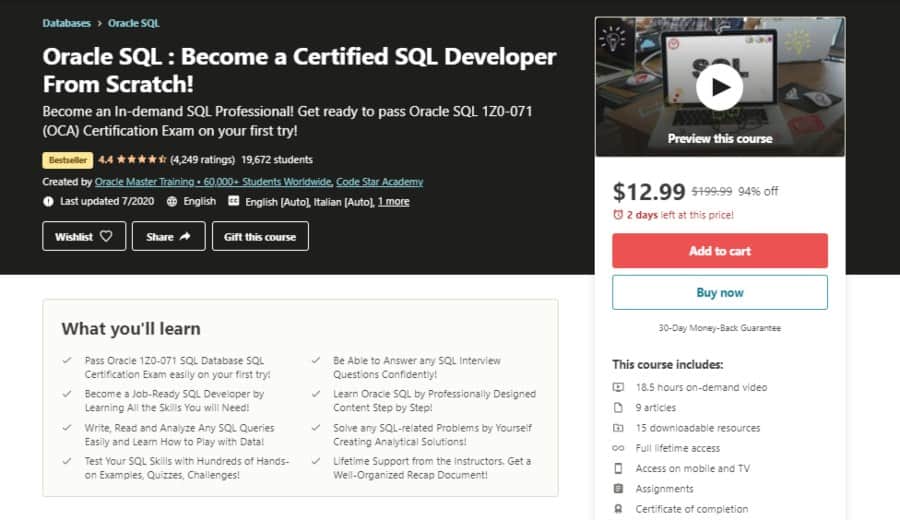Play the course preview video
The height and width of the screenshot is (520, 900).
point(719,87)
